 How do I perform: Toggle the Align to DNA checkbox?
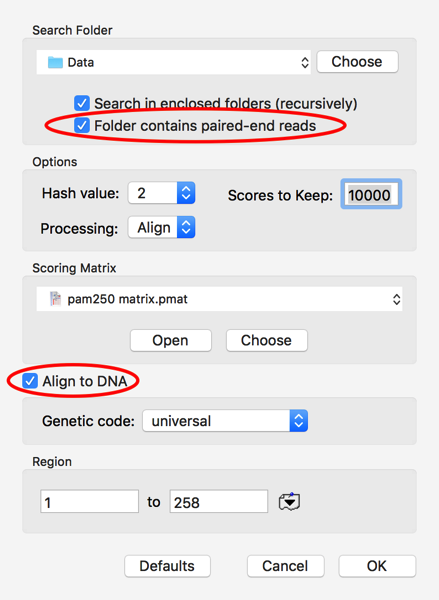(x=30, y=381)
